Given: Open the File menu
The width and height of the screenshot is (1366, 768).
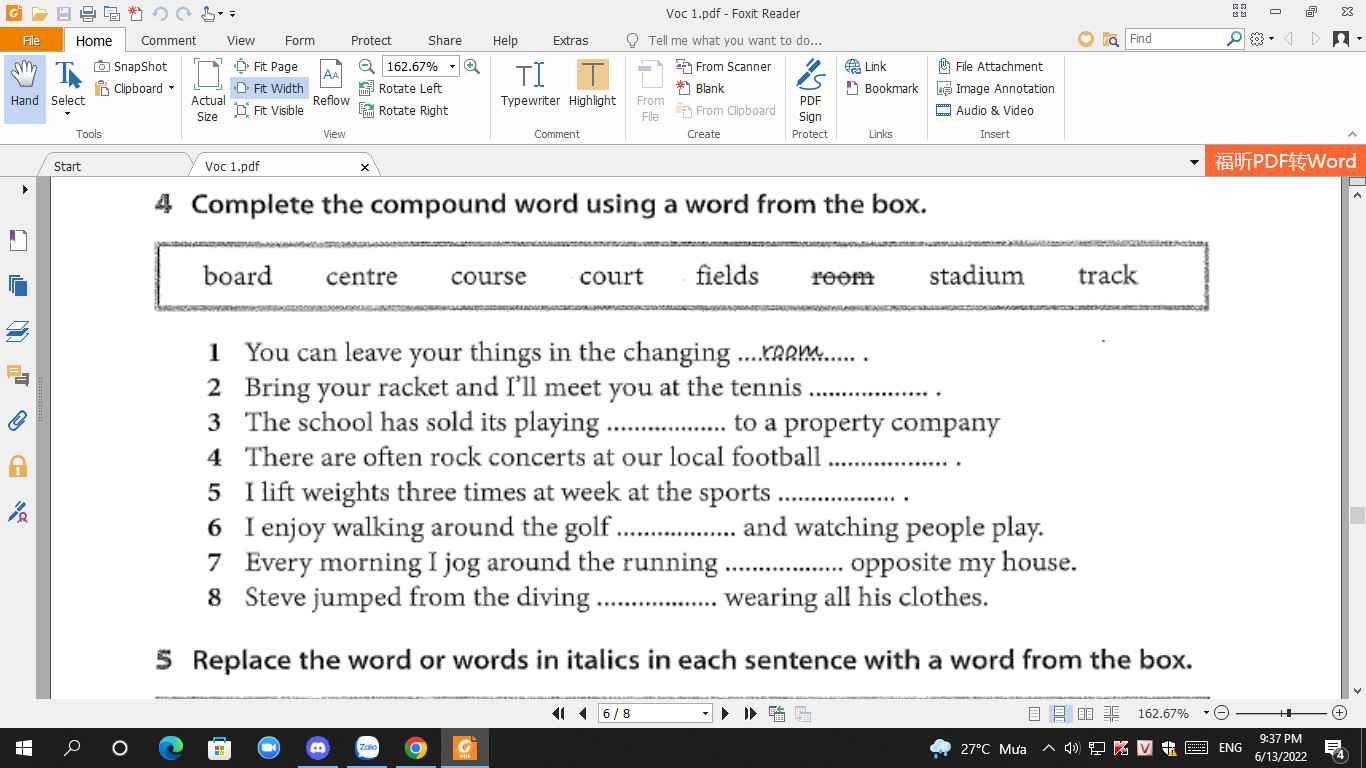Looking at the screenshot, I should [x=31, y=40].
